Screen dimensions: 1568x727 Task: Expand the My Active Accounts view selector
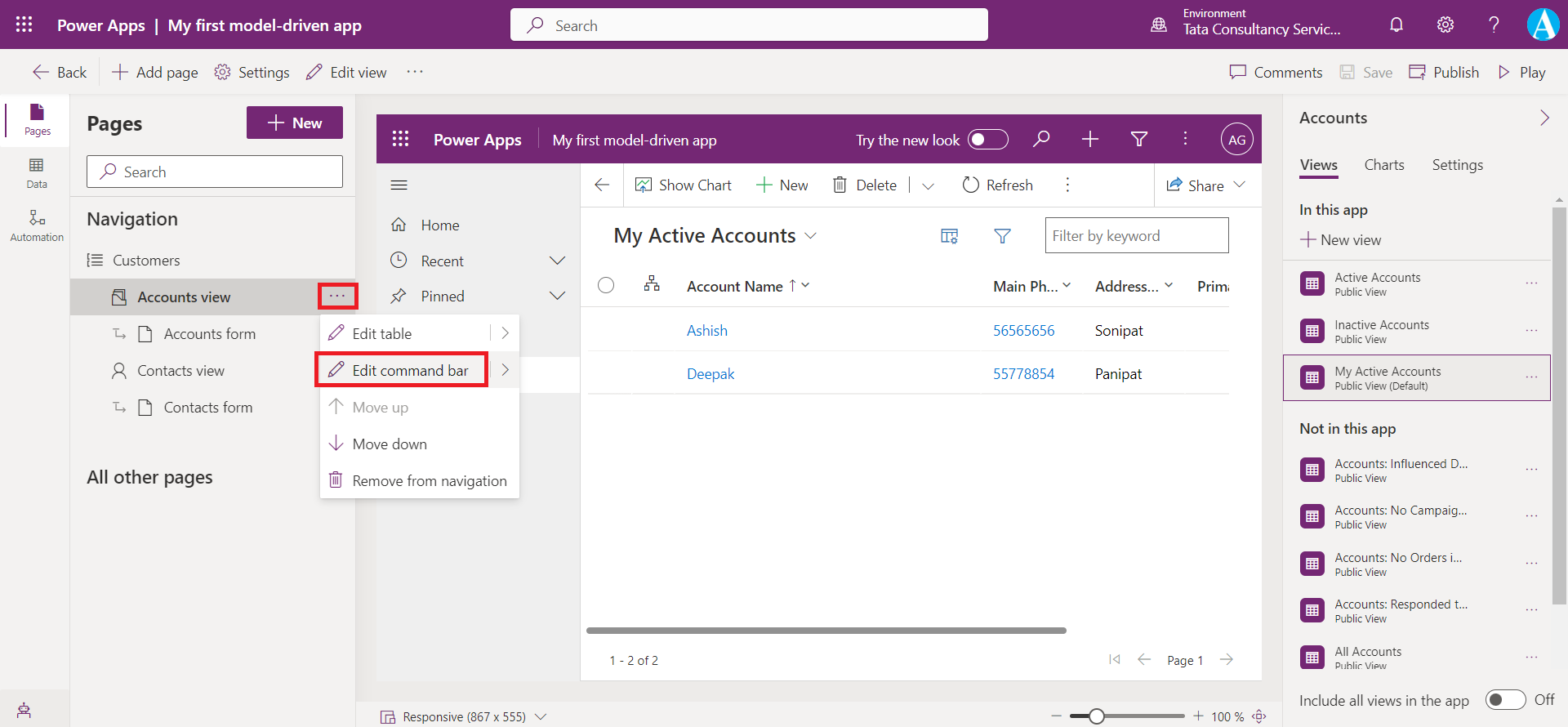[x=811, y=236]
